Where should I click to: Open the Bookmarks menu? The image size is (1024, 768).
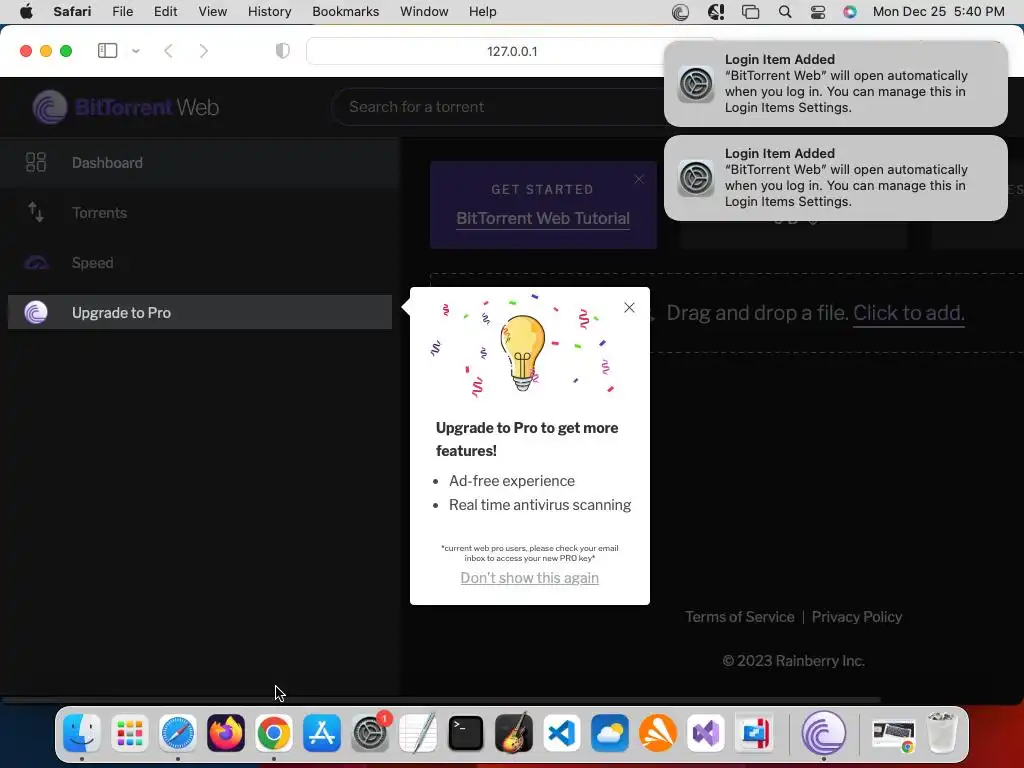[x=345, y=12]
